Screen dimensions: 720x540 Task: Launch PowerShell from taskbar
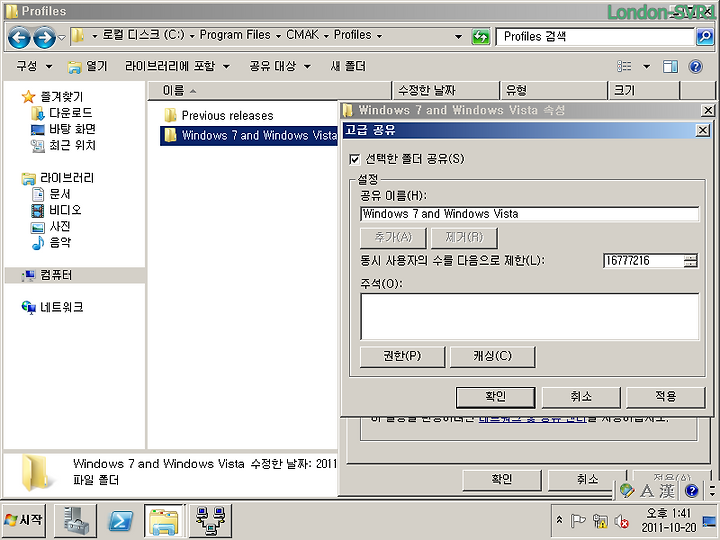120,520
